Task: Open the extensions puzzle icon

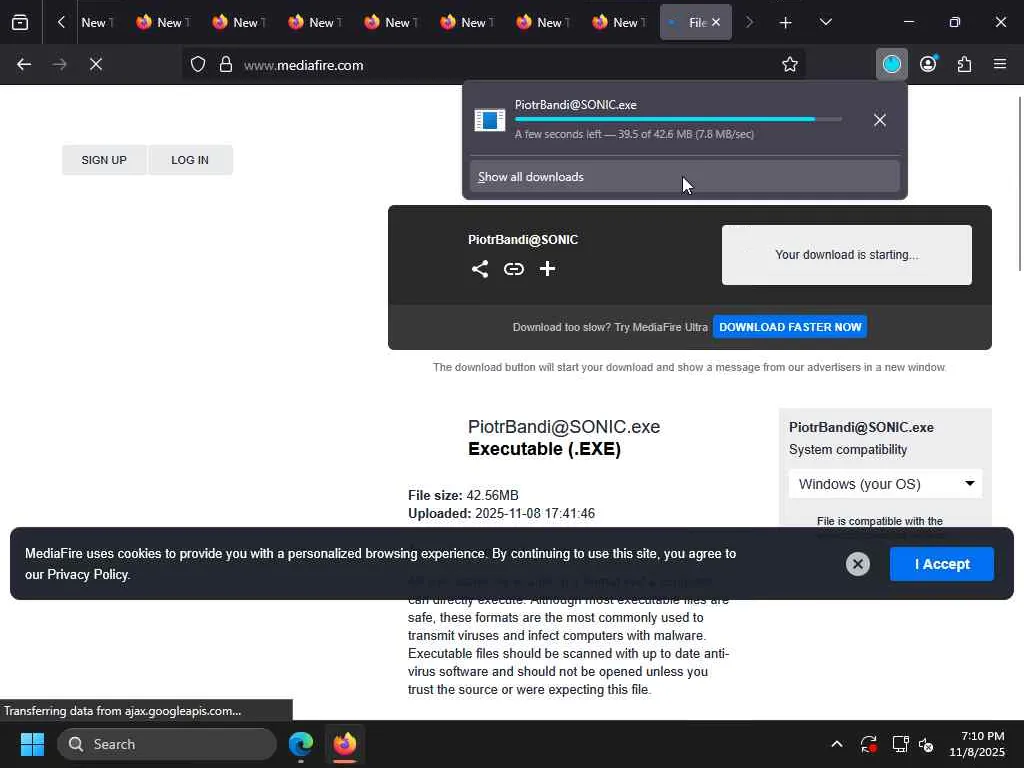Action: point(964,65)
